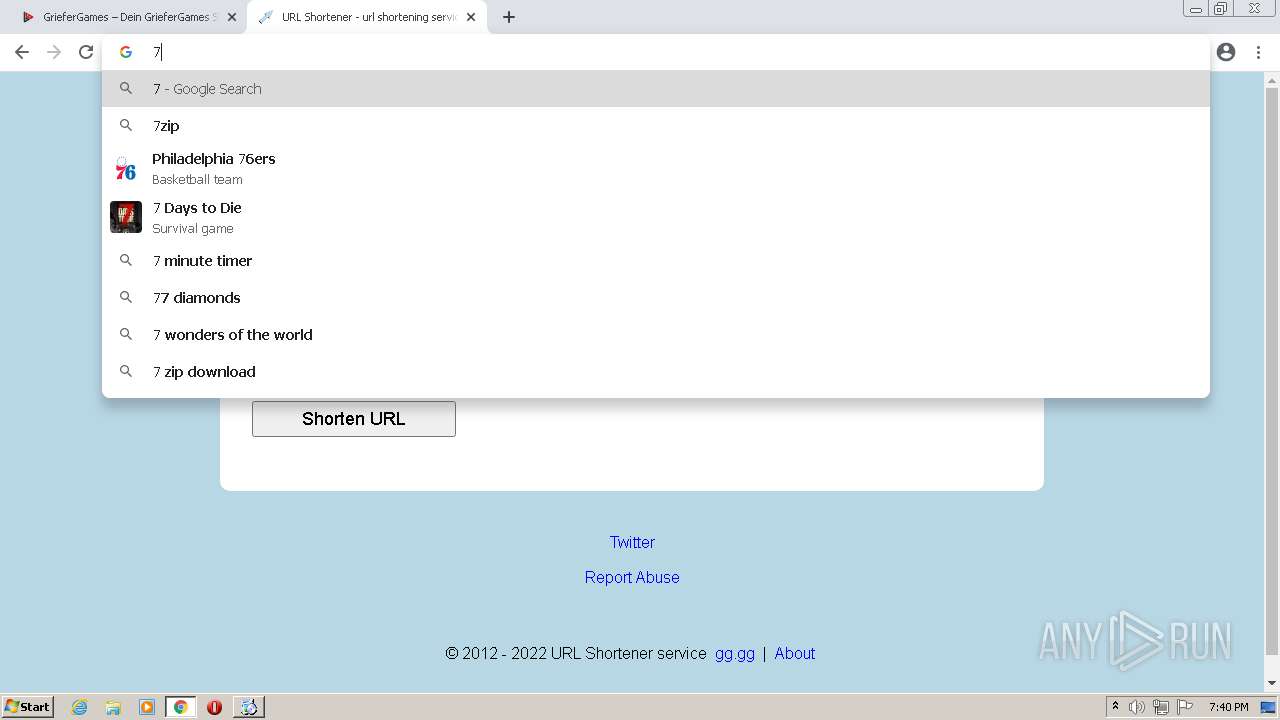Choose the '7 Days to Die' suggestion
Viewport: 1280px width, 720px height.
pyautogui.click(x=656, y=217)
